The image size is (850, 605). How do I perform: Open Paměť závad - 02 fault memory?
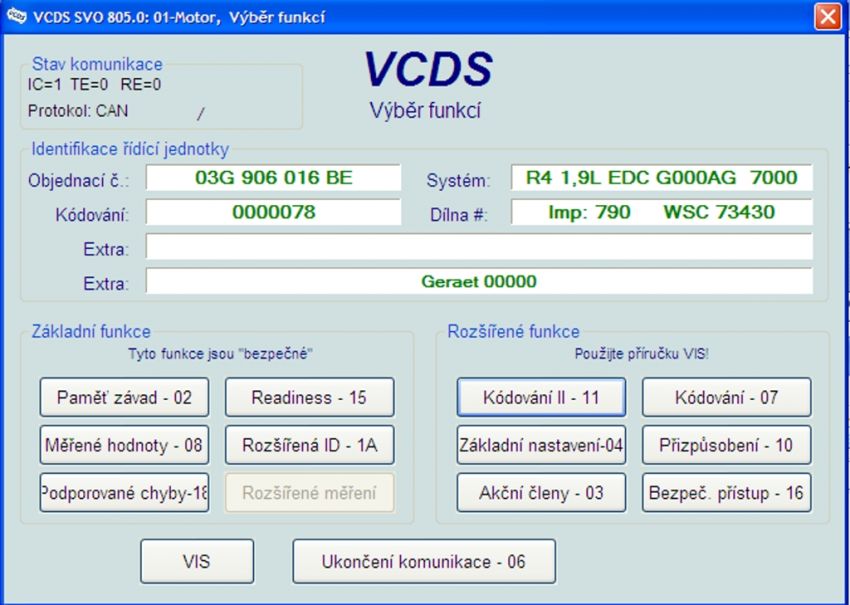[124, 397]
